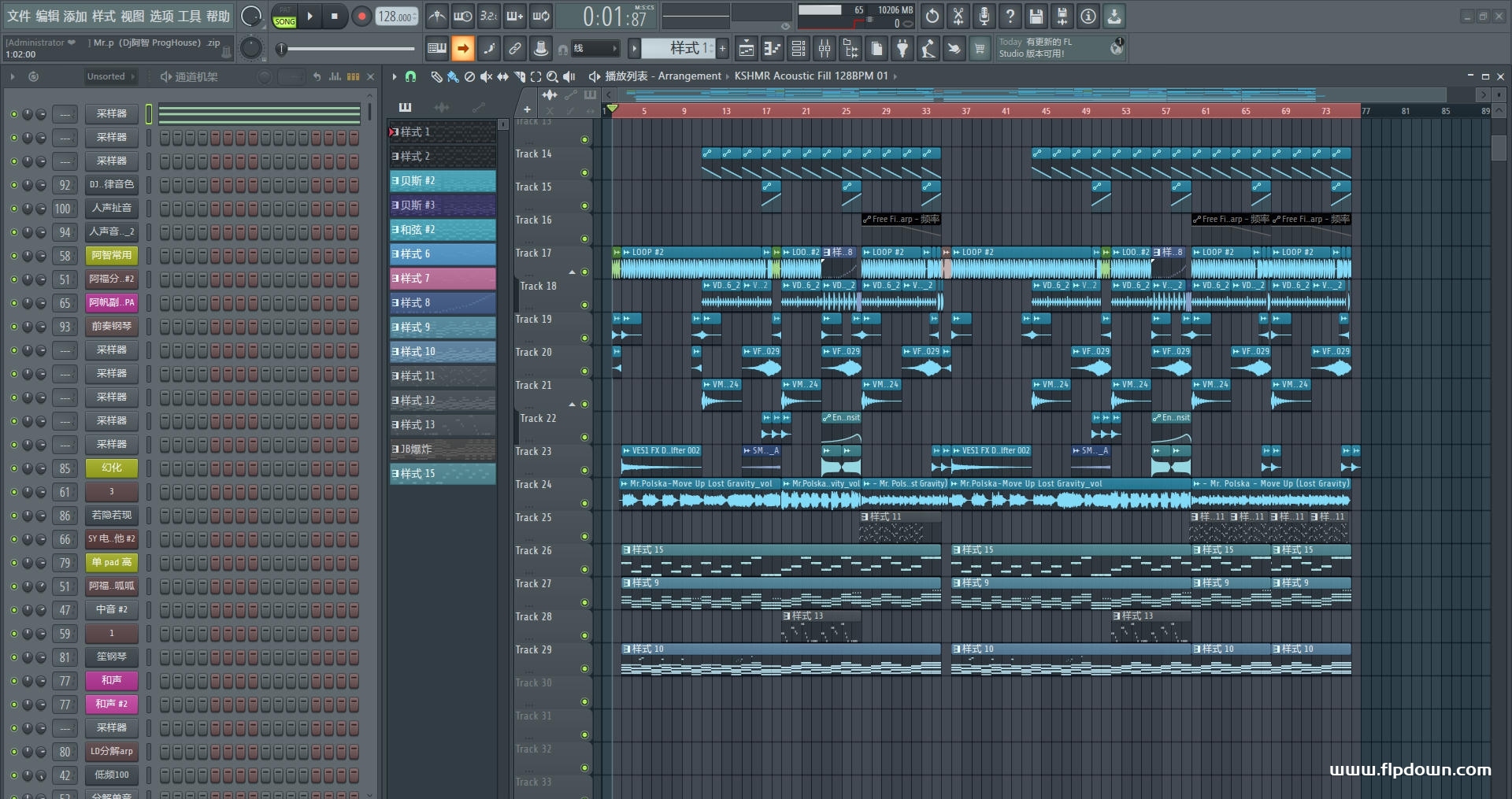Open the Piano roll view icon
This screenshot has width=1512, height=799.
(773, 49)
